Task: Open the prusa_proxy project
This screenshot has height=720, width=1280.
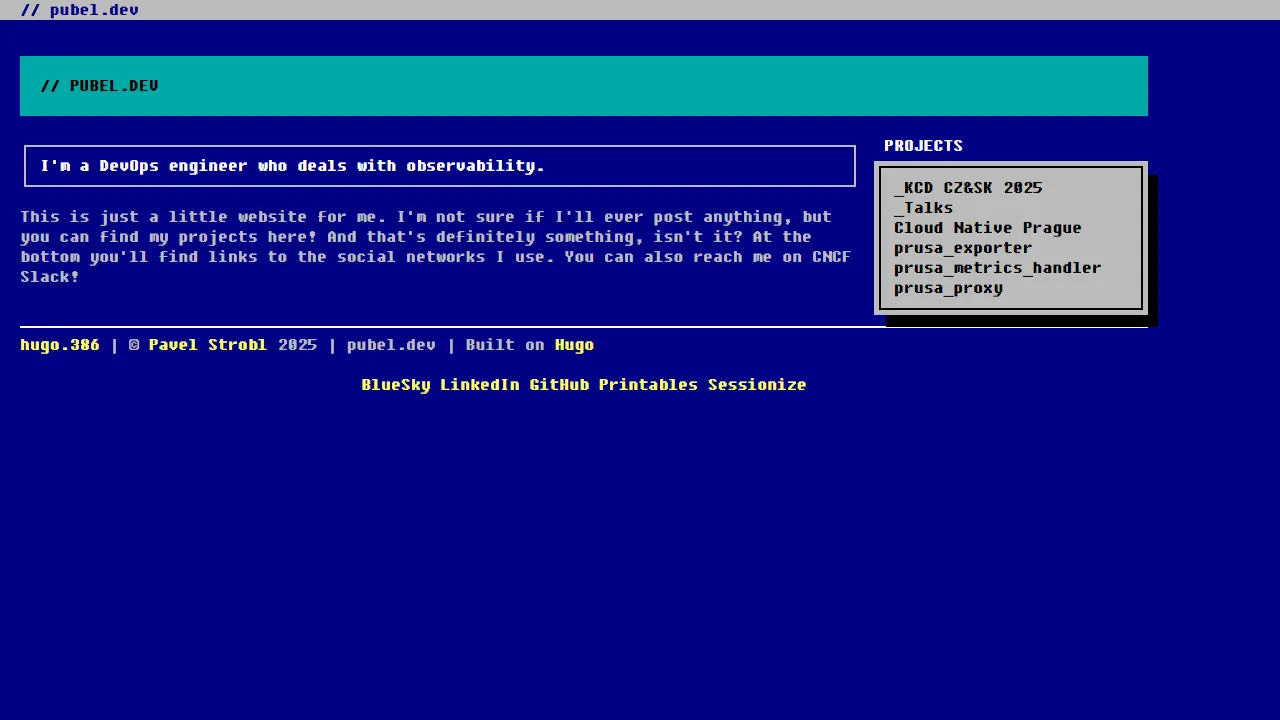Action: pos(948,288)
